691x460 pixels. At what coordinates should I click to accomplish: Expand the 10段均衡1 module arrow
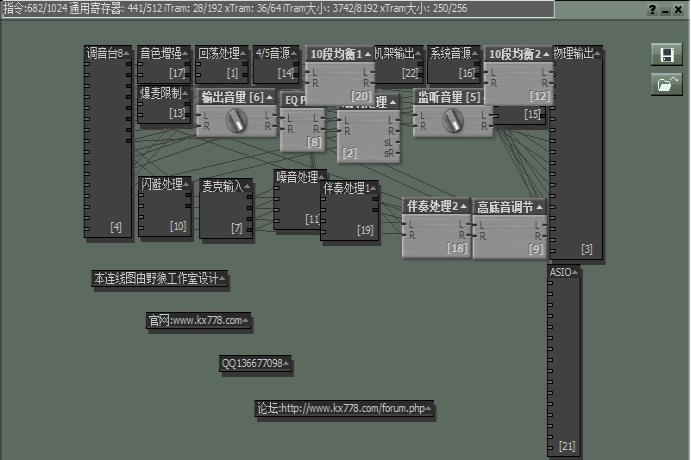click(x=367, y=54)
